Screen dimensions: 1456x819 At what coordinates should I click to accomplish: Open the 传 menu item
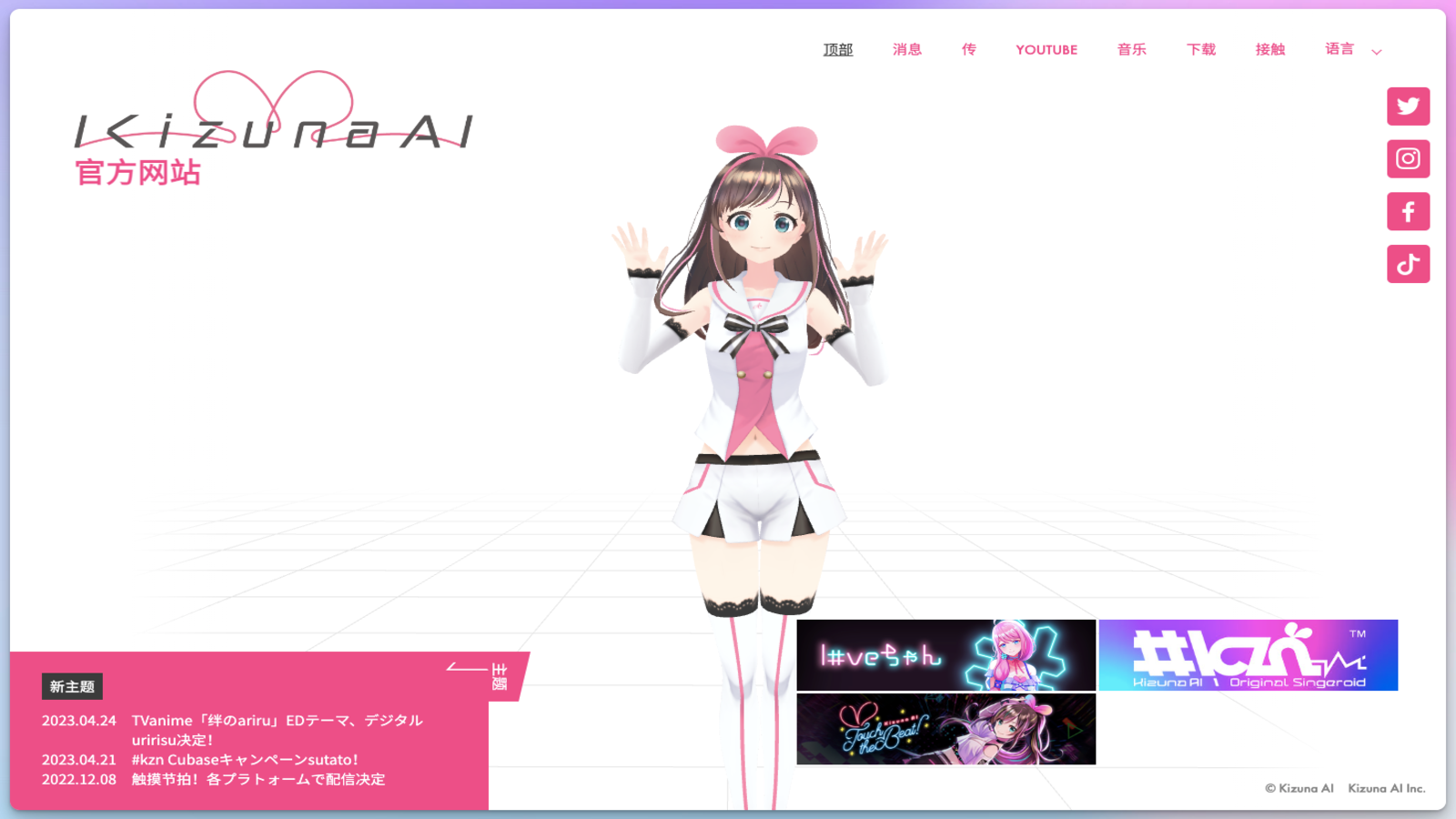(x=968, y=50)
